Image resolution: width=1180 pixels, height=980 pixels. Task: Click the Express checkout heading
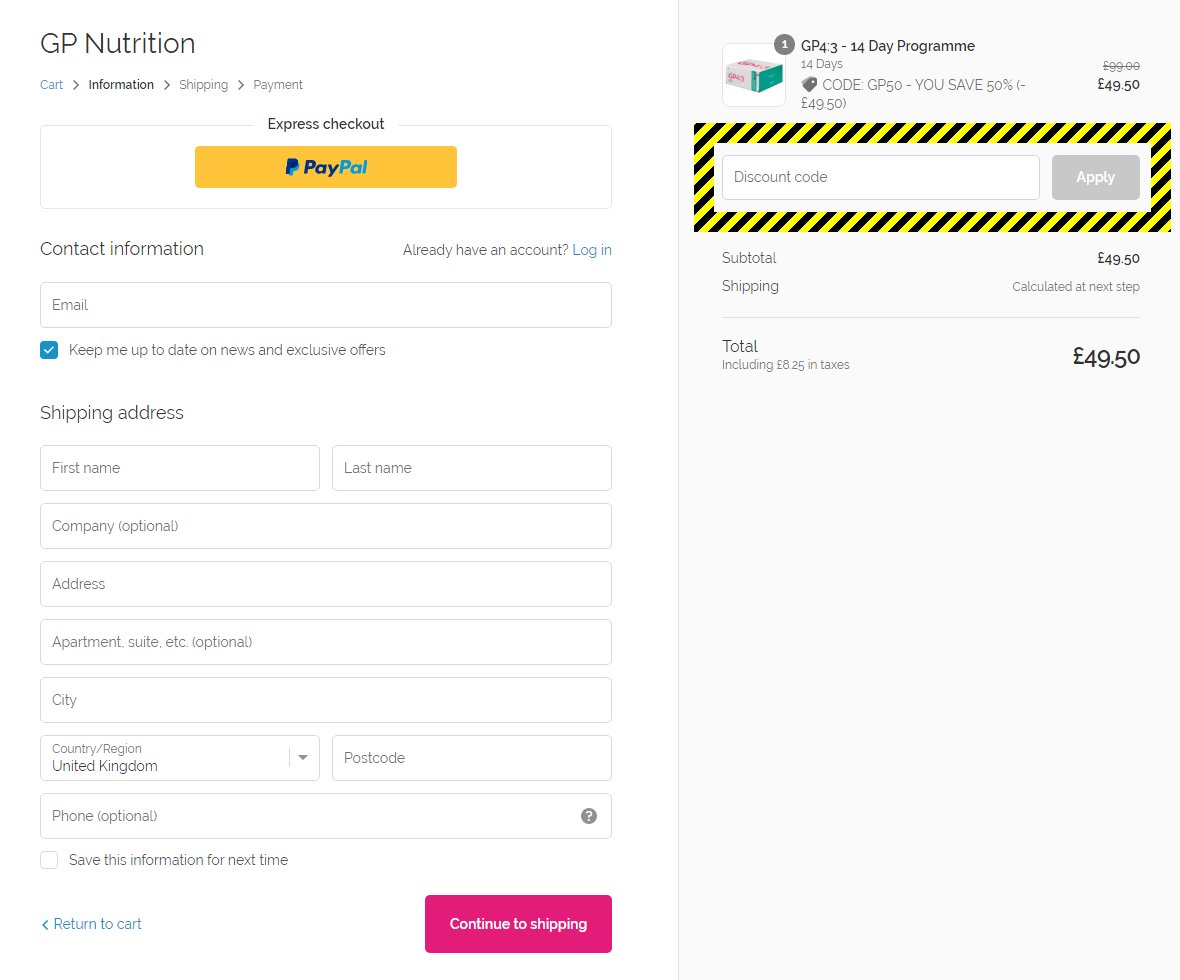[x=326, y=124]
